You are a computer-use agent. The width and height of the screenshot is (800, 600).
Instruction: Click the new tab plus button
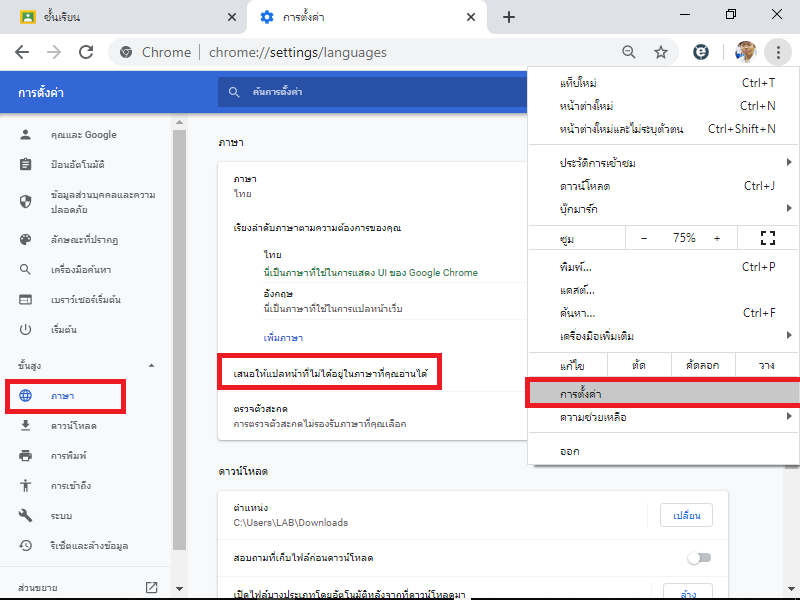click(x=508, y=17)
